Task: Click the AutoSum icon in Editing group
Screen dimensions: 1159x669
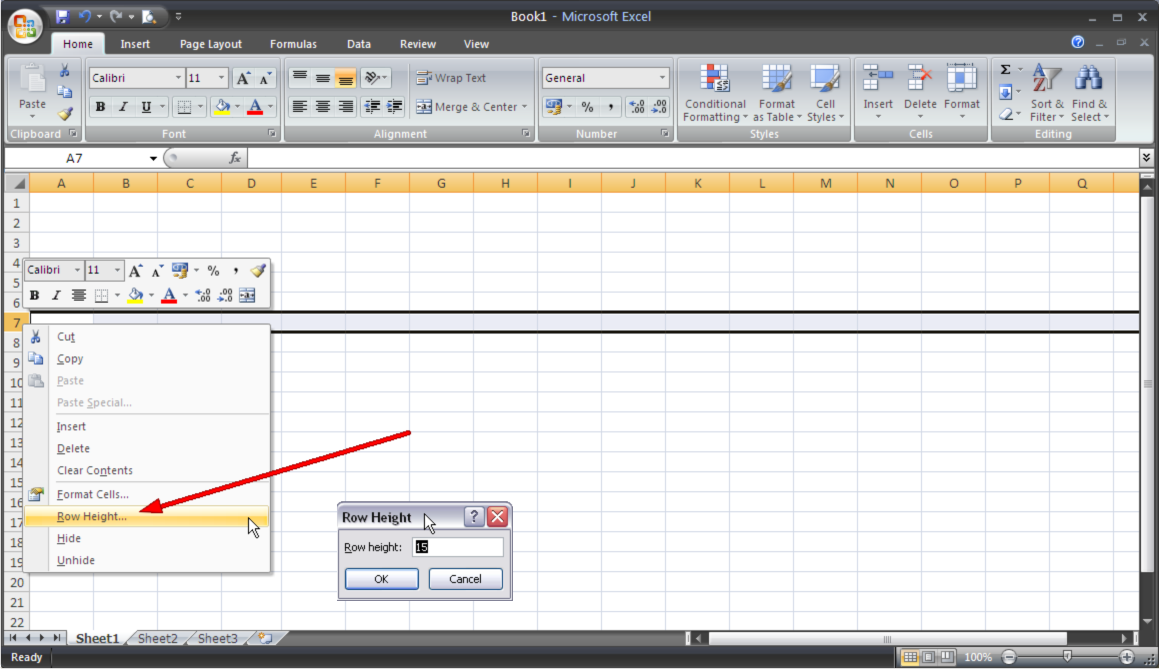Action: click(1005, 67)
